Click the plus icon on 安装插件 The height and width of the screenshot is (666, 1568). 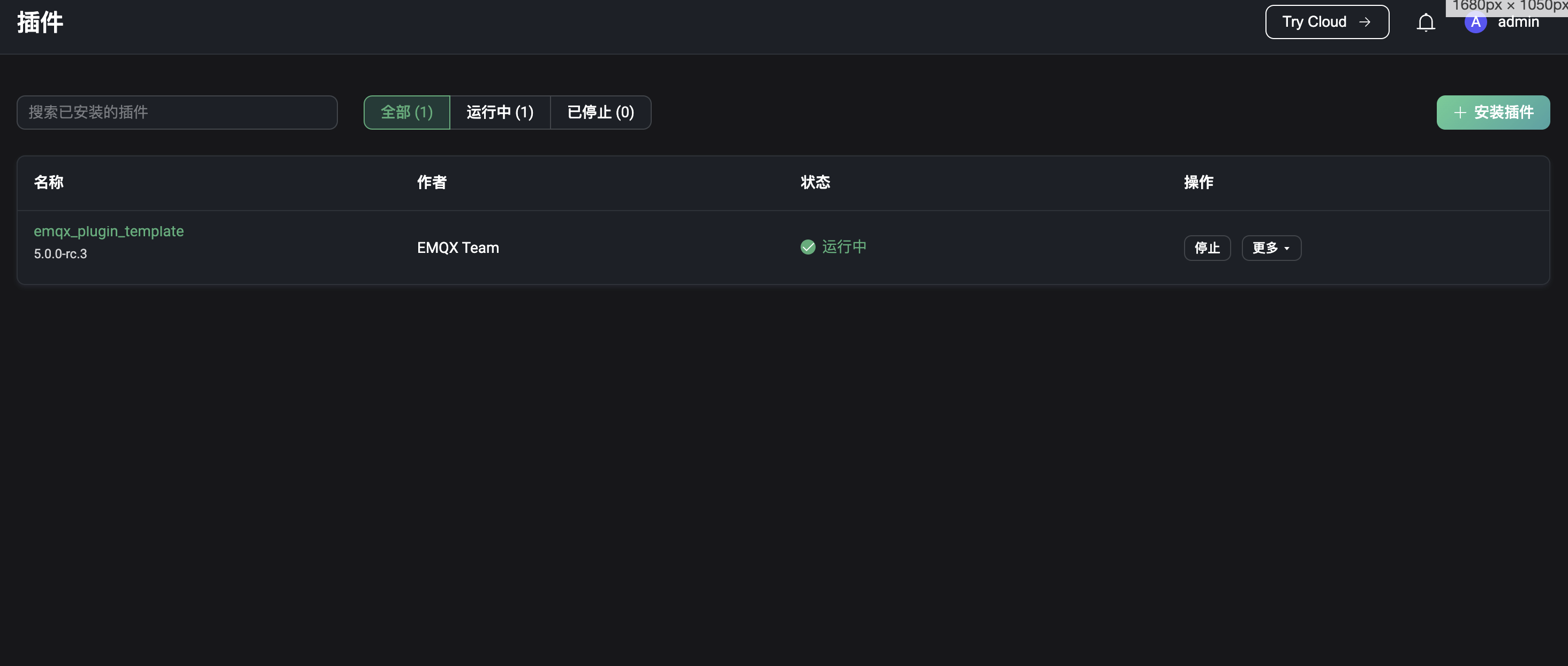(1460, 113)
